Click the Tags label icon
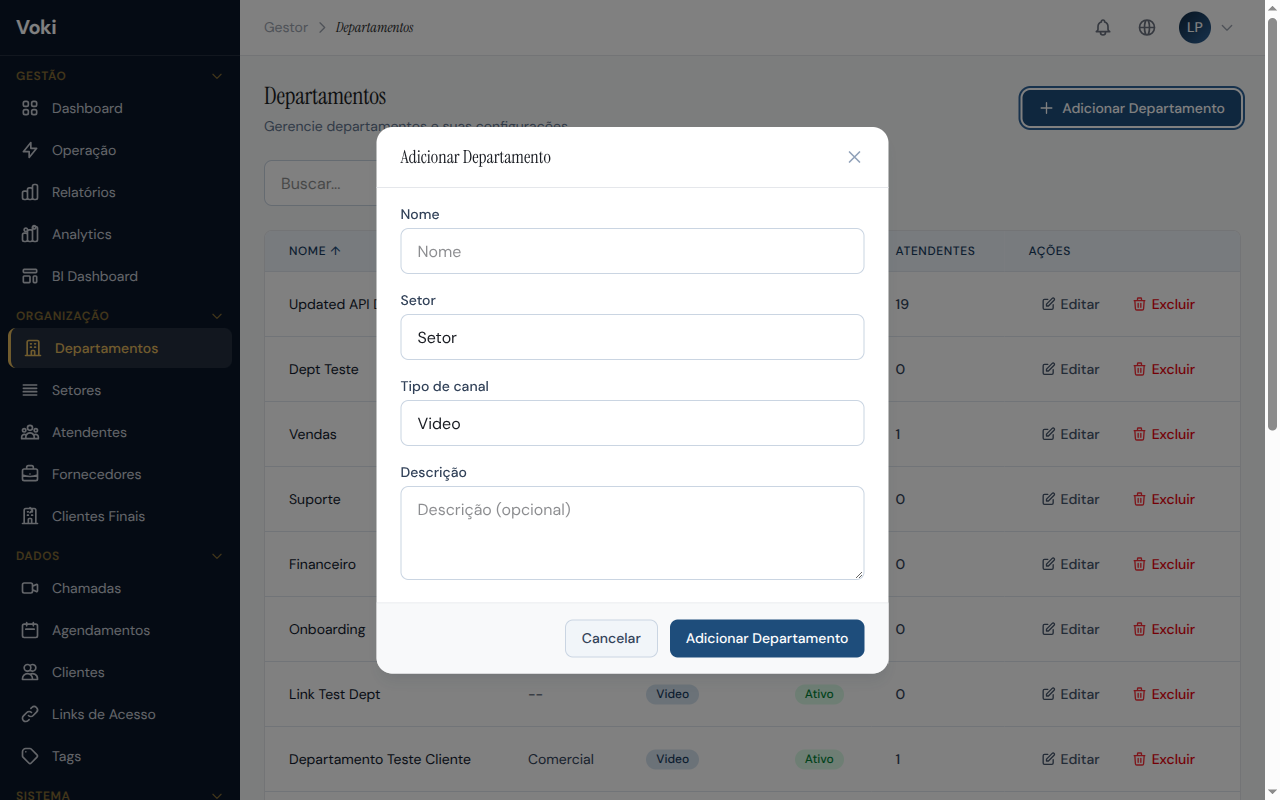 [x=30, y=756]
